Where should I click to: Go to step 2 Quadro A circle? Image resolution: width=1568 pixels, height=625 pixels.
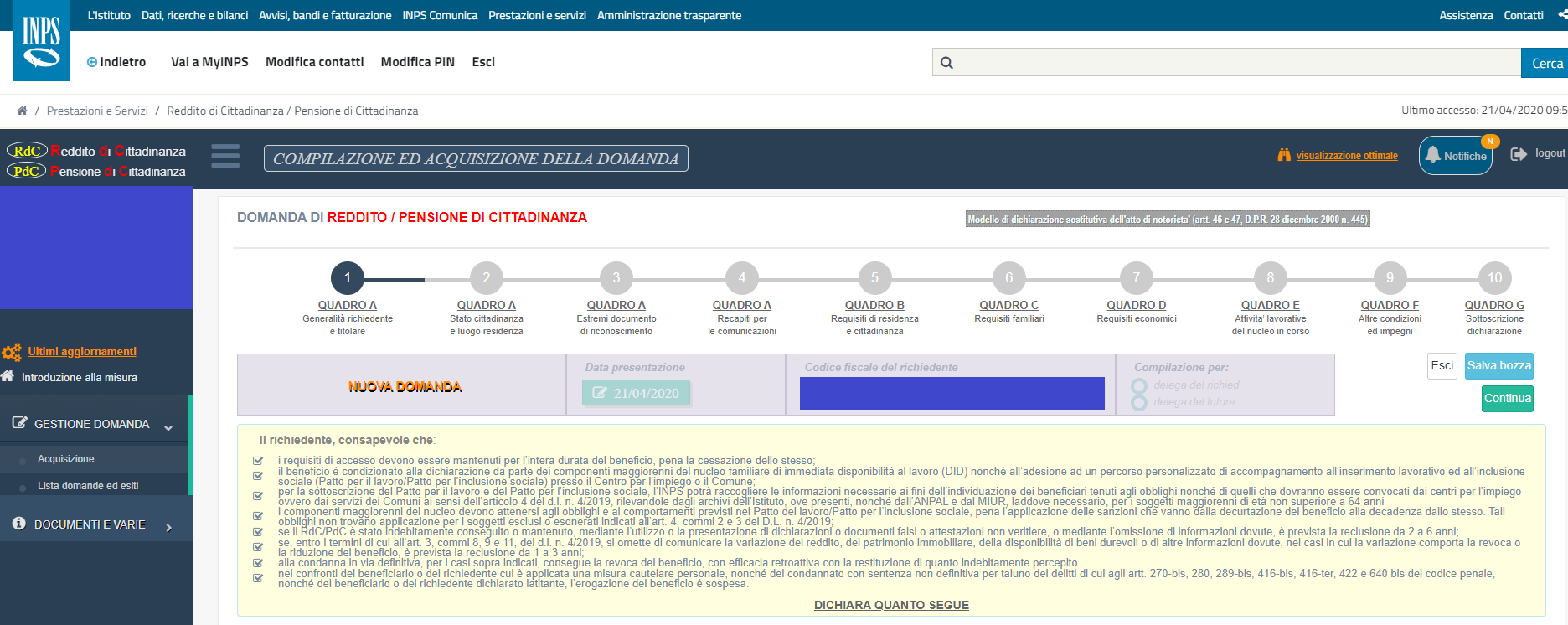[487, 278]
